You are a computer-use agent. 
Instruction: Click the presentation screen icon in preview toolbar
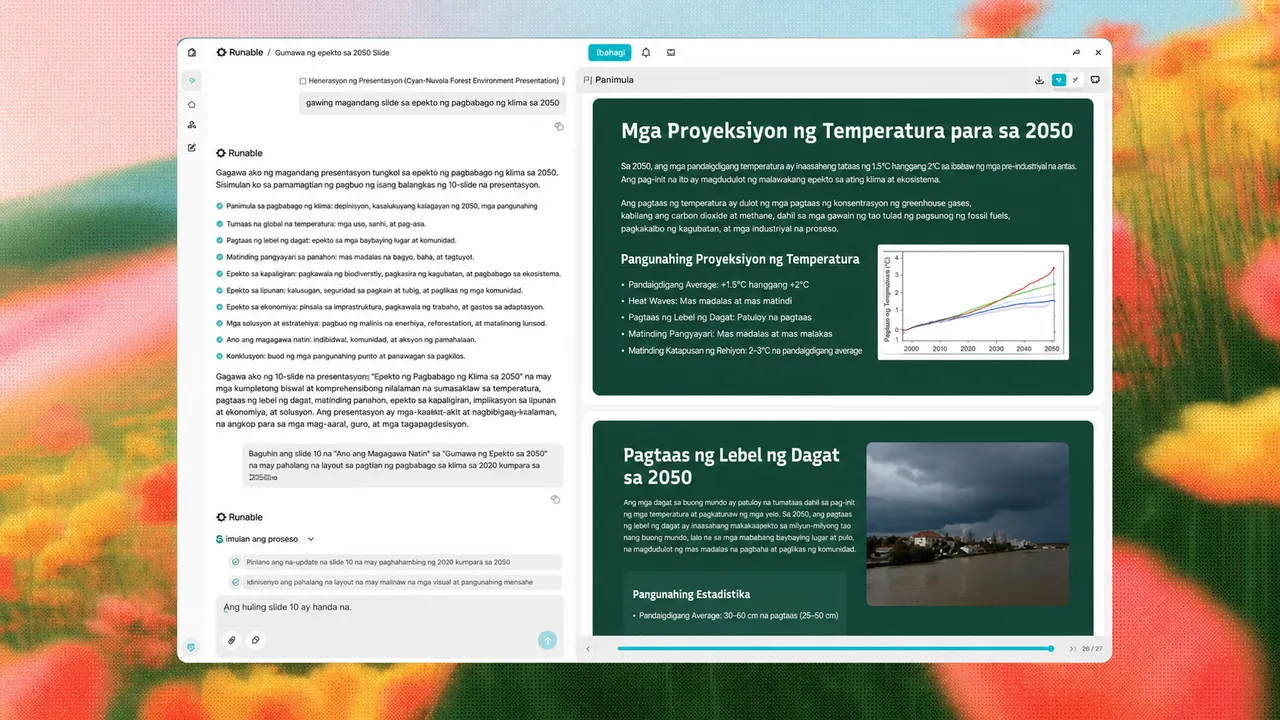pyautogui.click(x=1095, y=80)
